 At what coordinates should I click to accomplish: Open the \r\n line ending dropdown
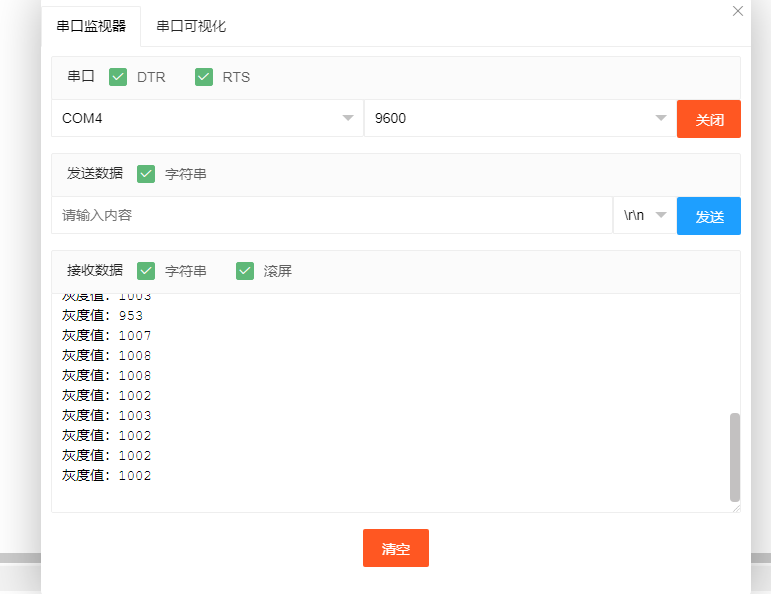pyautogui.click(x=644, y=215)
